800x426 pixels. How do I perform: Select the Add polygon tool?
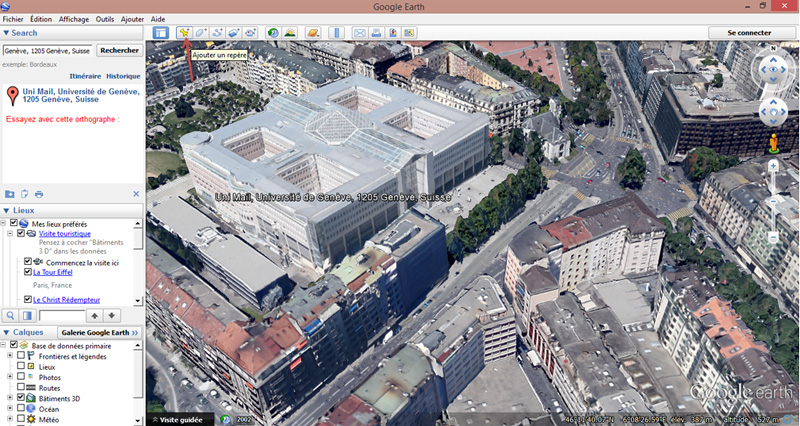click(x=201, y=33)
